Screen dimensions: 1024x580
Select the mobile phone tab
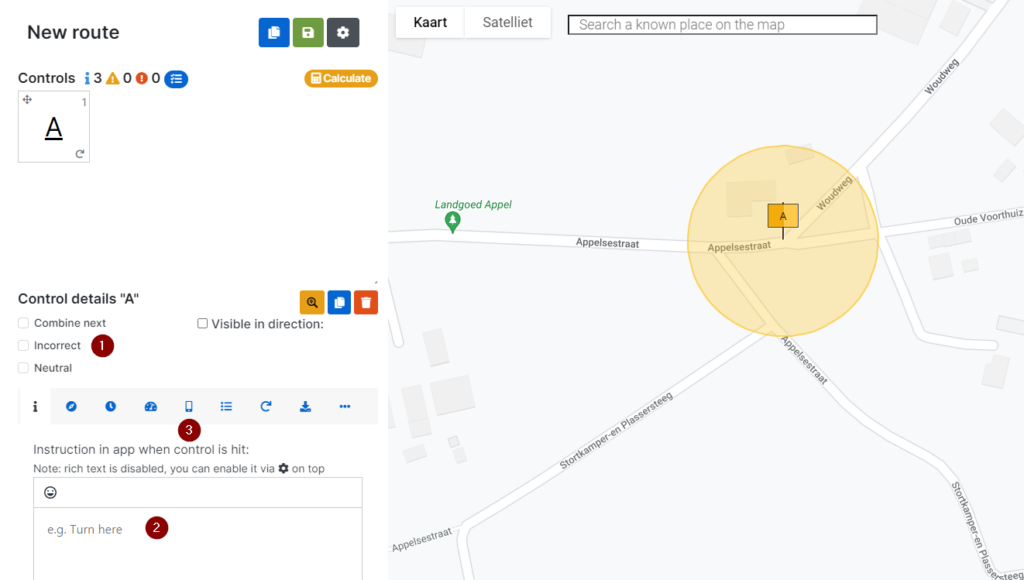point(188,406)
